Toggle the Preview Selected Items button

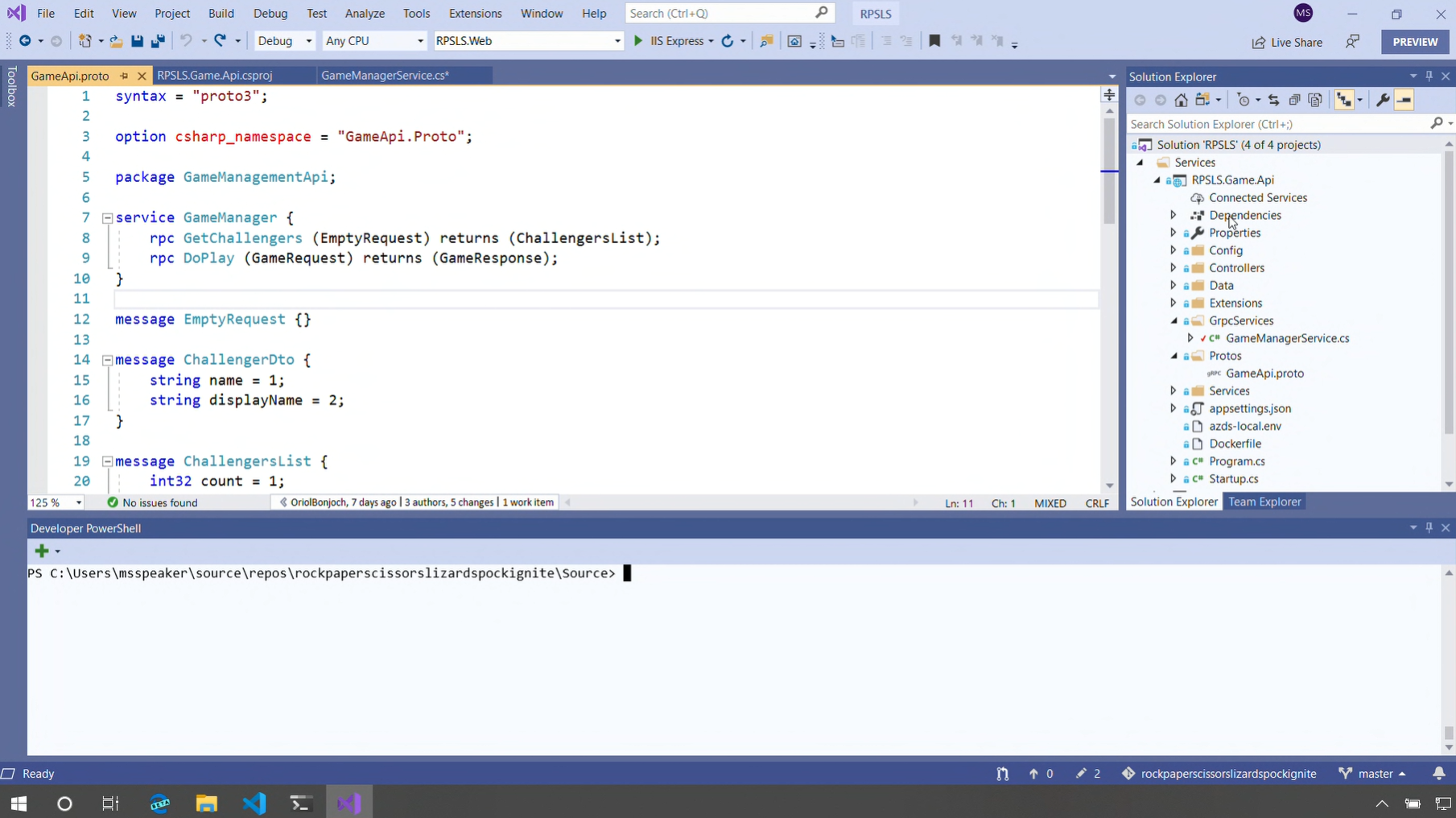pos(1404,100)
